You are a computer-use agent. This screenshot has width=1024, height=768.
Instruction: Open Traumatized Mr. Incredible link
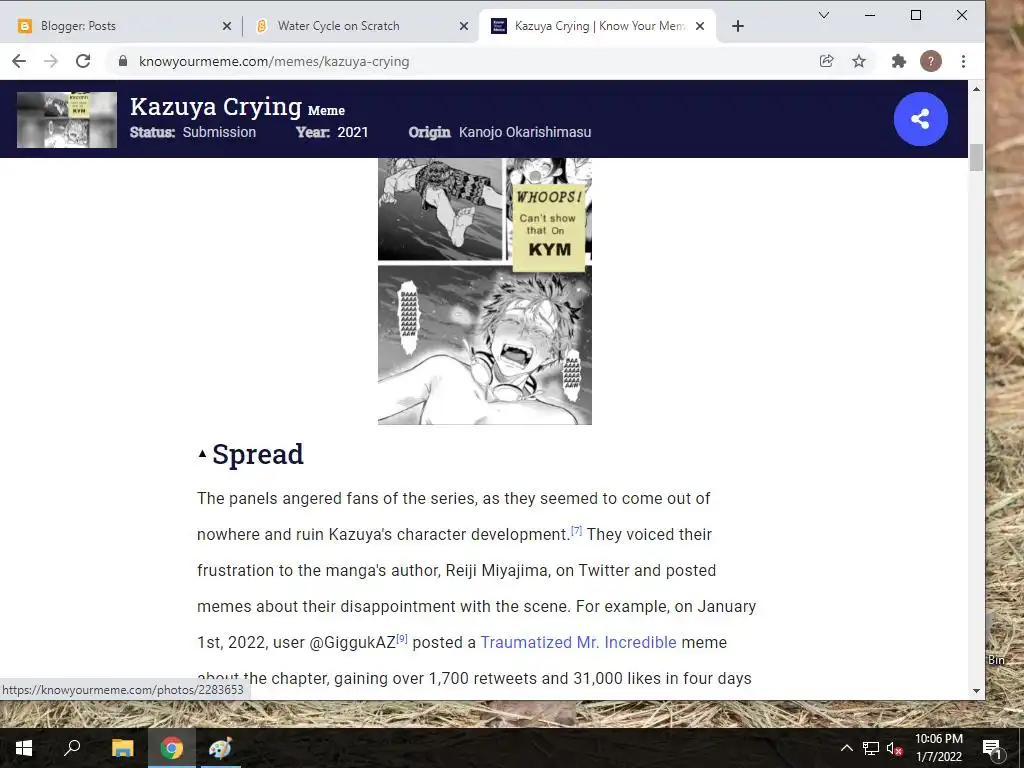coord(579,643)
